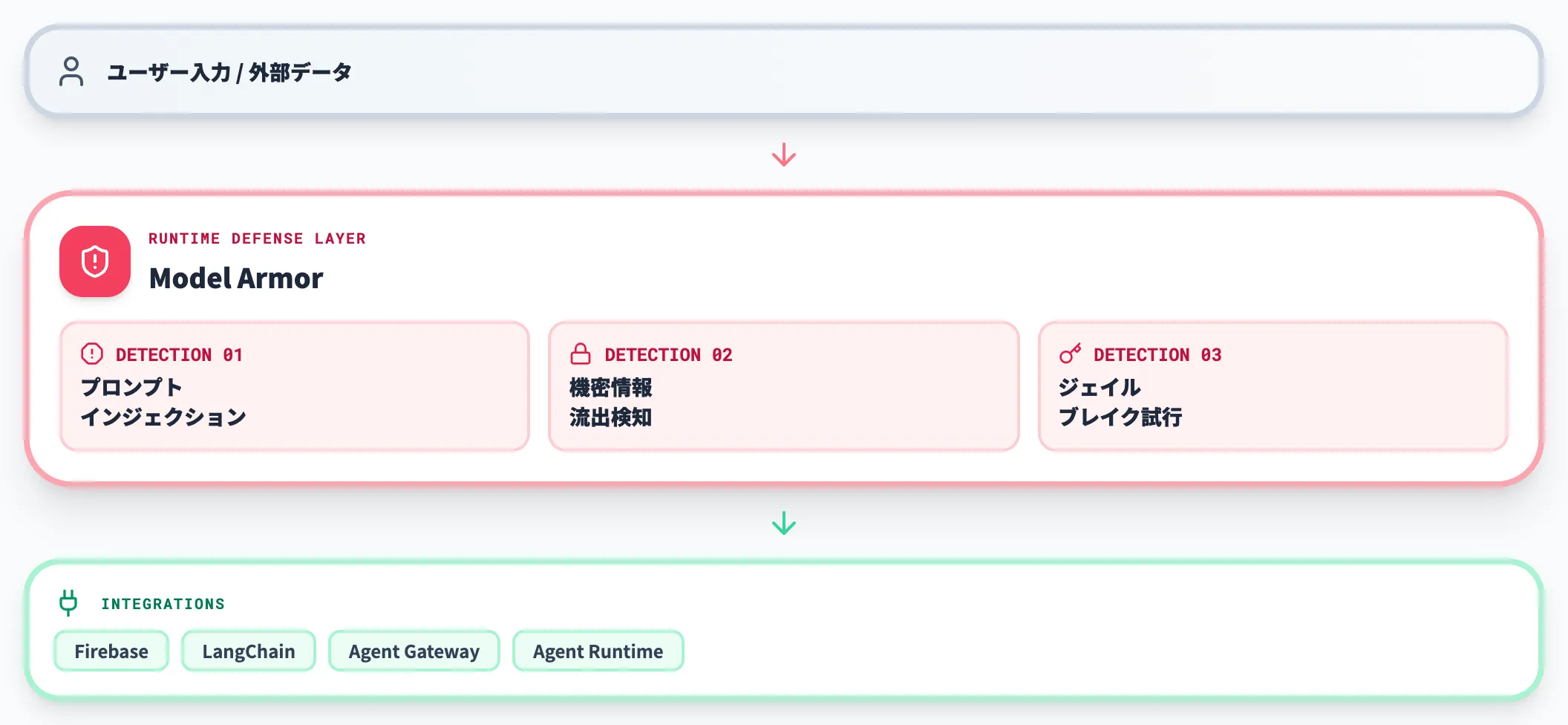Choose the Agent Runtime chip

[x=598, y=651]
